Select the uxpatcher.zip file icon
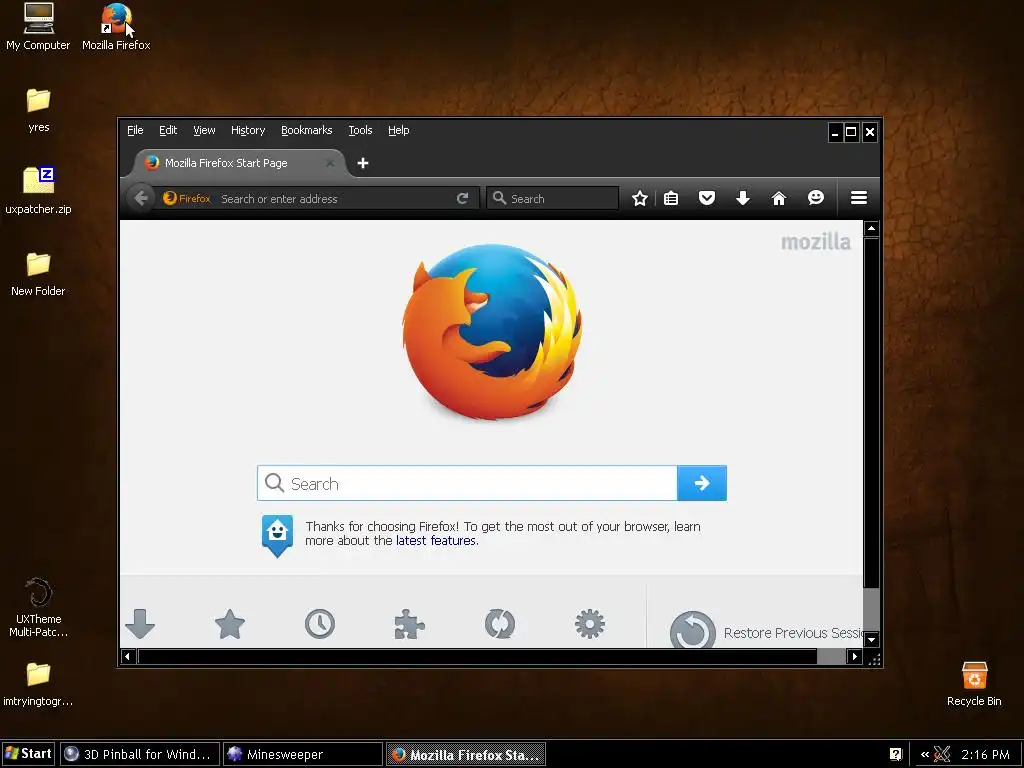This screenshot has width=1024, height=768. coord(39,191)
